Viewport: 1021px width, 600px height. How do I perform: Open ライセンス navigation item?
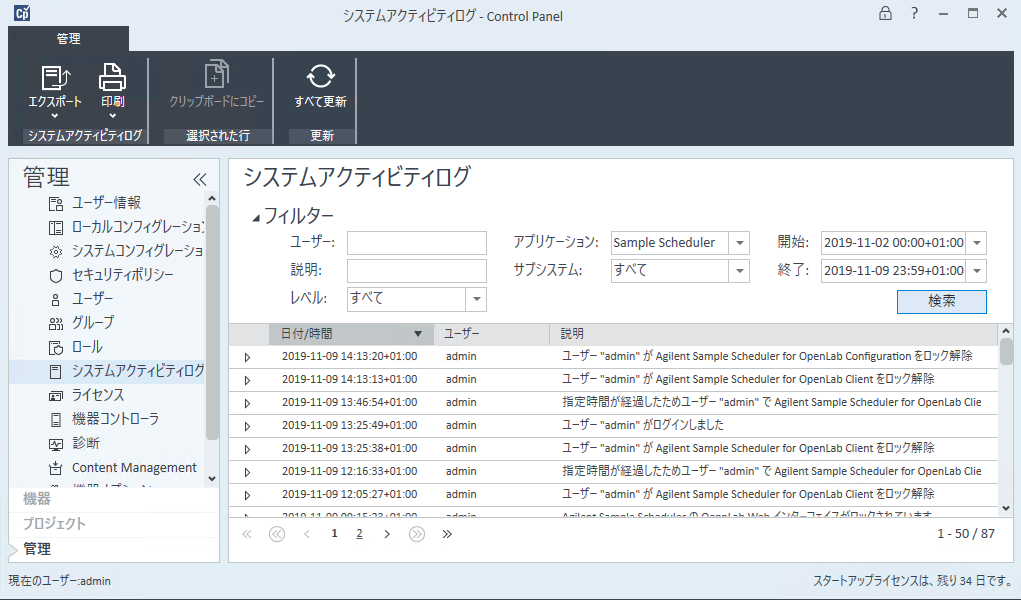pos(87,395)
